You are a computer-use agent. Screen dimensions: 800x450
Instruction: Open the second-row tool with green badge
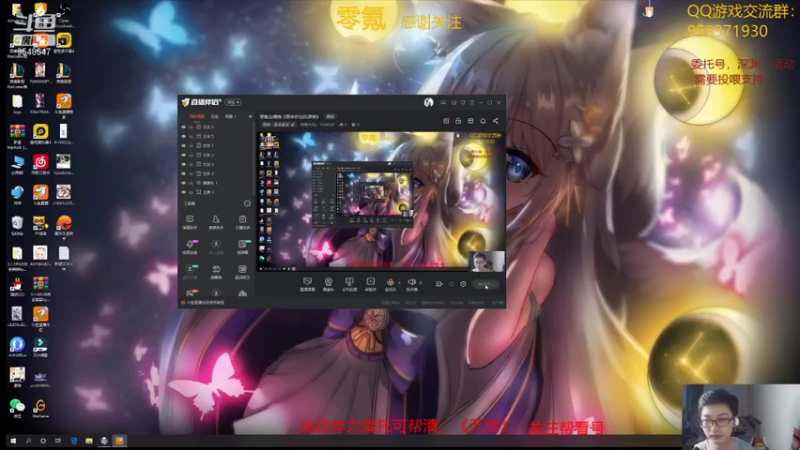pos(243,246)
